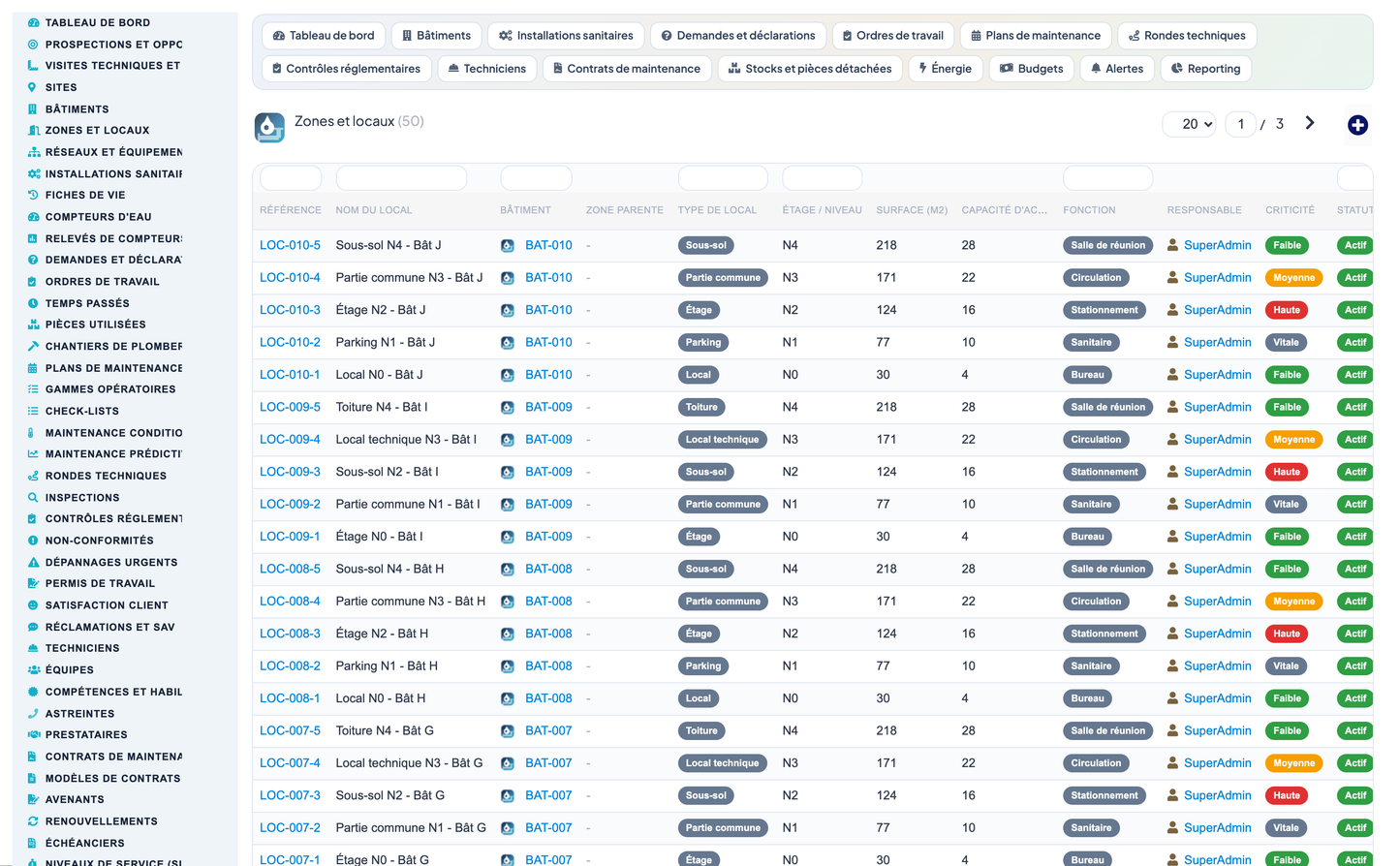Click user icon next to SuperAdmin for LOC-010-4
The height and width of the screenshot is (866, 1400).
point(1172,277)
